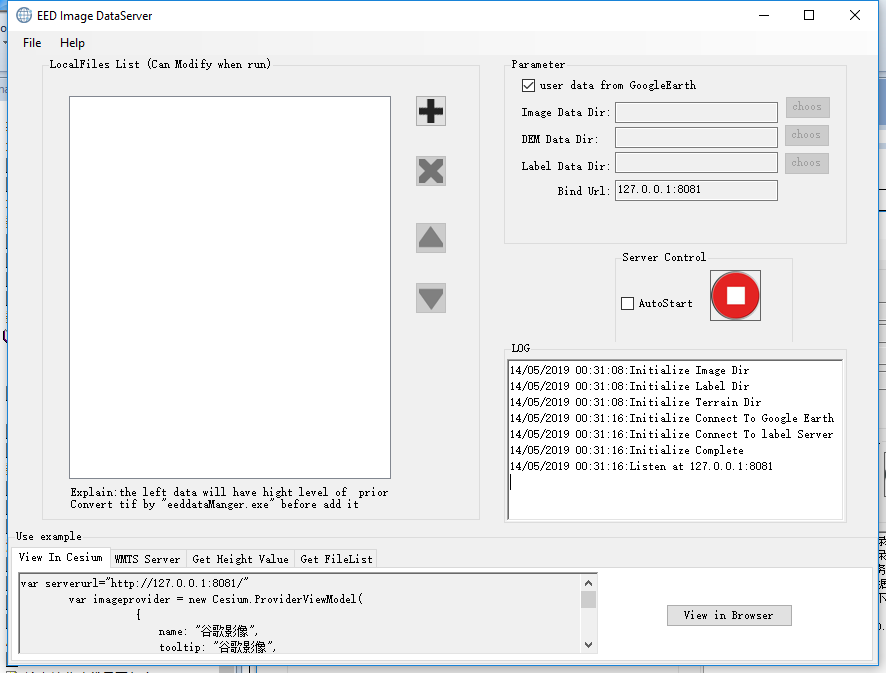Click inside the LocalFiles list box

[229, 287]
